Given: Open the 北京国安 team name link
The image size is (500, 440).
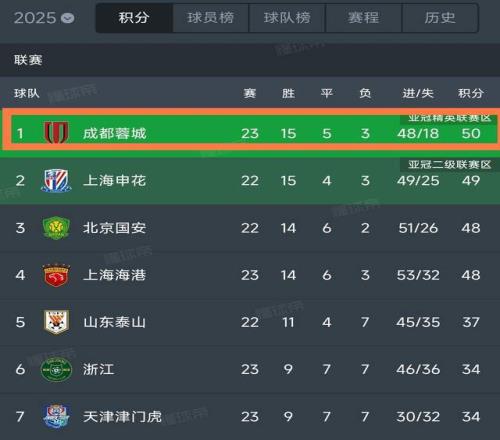Looking at the screenshot, I should click(x=115, y=228).
